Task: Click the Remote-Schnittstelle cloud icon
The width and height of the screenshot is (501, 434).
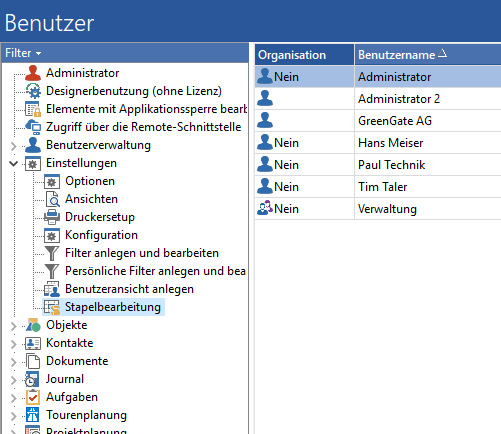Action: [x=33, y=127]
